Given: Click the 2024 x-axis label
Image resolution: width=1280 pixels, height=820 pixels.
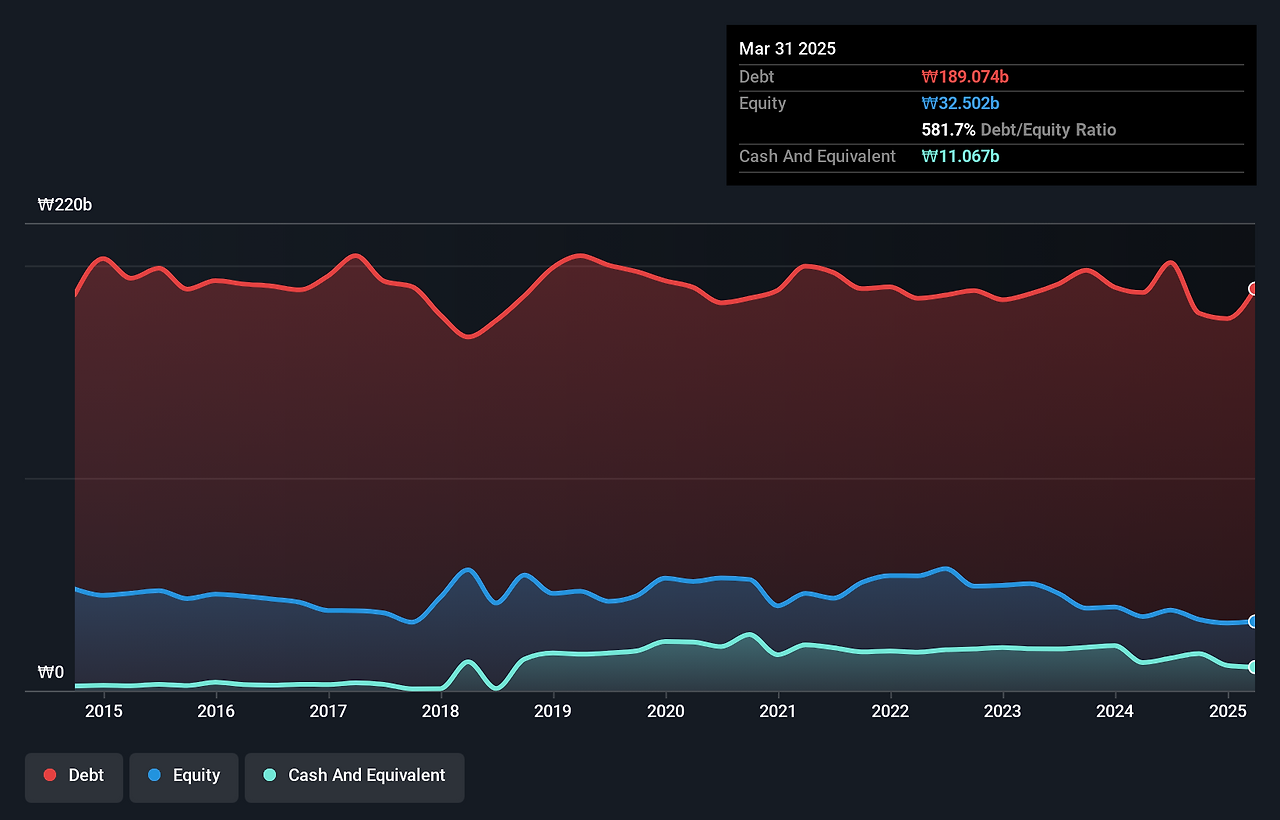Looking at the screenshot, I should (x=1115, y=711).
